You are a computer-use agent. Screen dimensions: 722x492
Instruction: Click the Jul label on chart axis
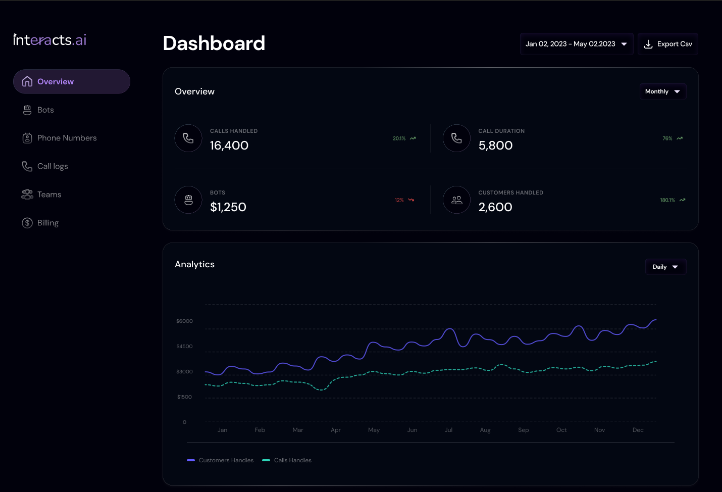pyautogui.click(x=448, y=430)
